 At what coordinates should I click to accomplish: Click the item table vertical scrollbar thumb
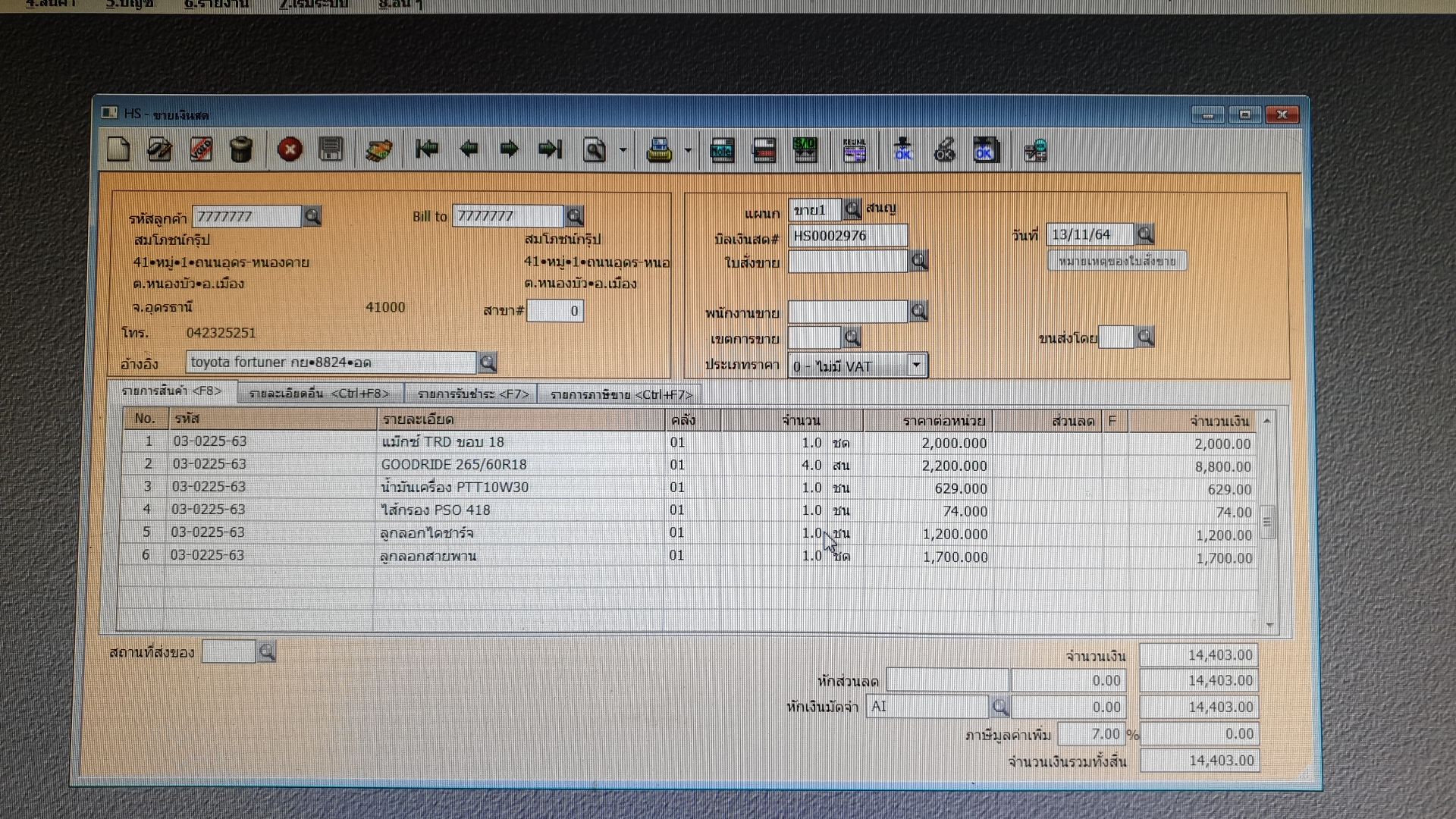pos(1267,522)
